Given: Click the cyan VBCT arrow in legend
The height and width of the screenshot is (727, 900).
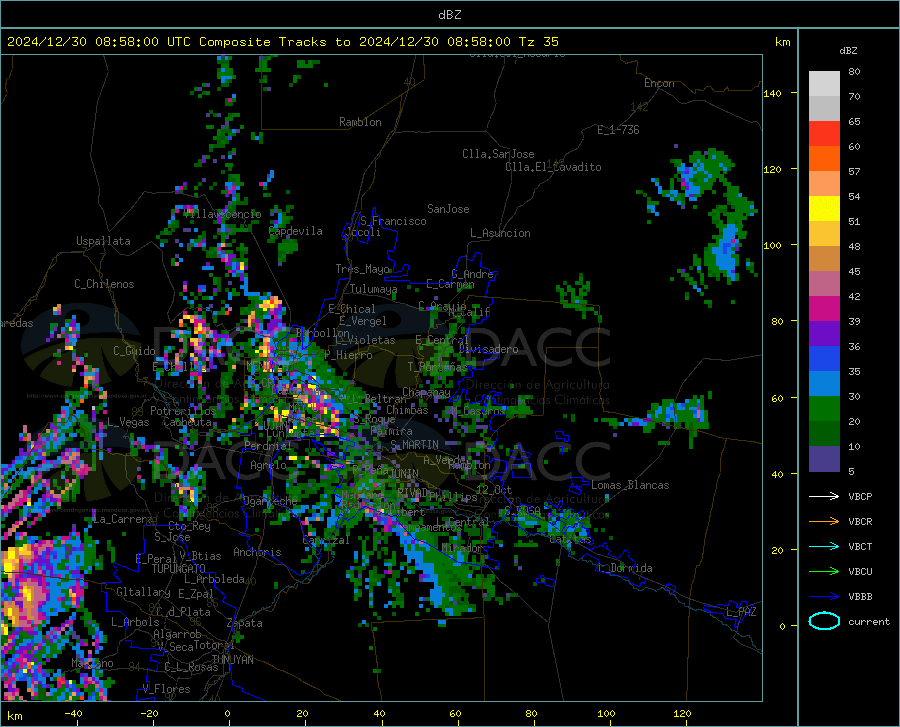Looking at the screenshot, I should [x=824, y=546].
